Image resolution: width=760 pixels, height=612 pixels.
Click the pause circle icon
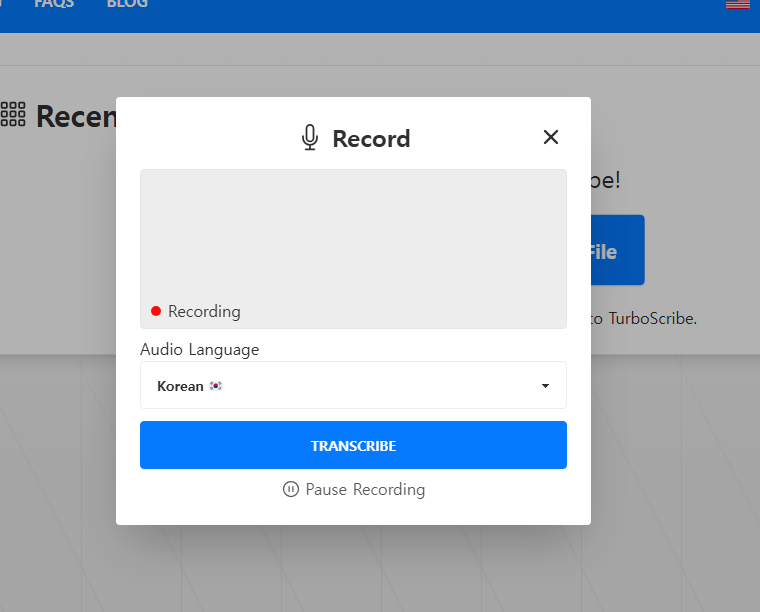click(x=291, y=489)
